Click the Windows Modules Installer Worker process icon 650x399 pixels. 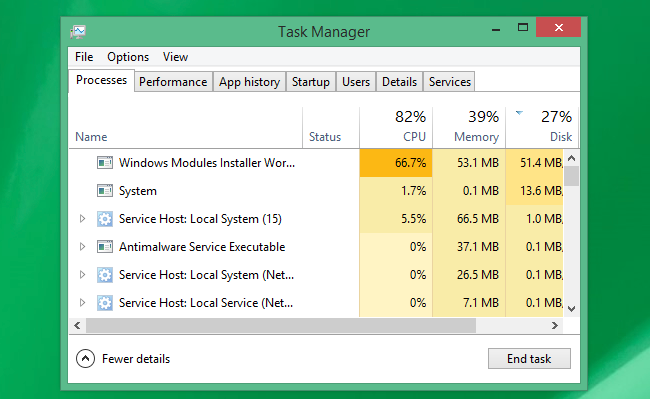(x=104, y=163)
